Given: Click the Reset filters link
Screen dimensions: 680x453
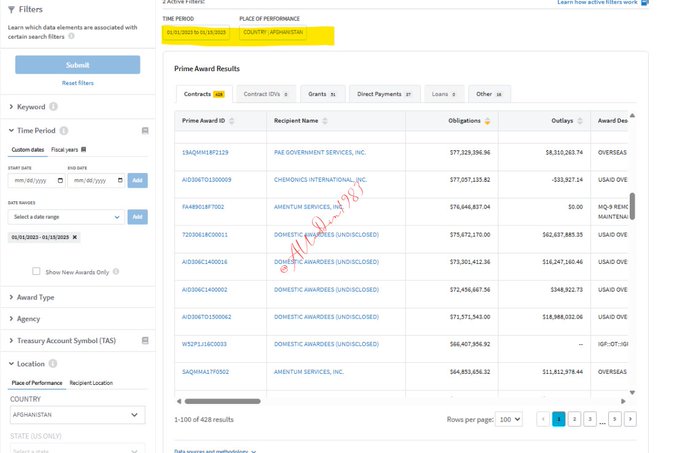Looking at the screenshot, I should coord(77,83).
